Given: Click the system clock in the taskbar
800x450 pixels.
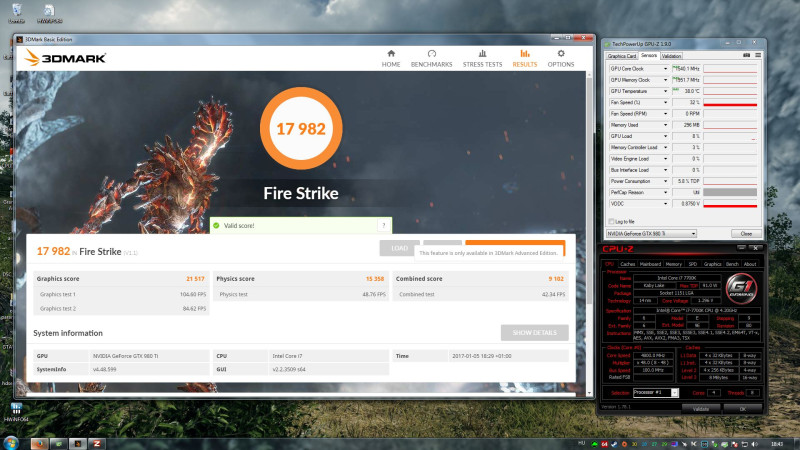Looking at the screenshot, I should [777, 444].
